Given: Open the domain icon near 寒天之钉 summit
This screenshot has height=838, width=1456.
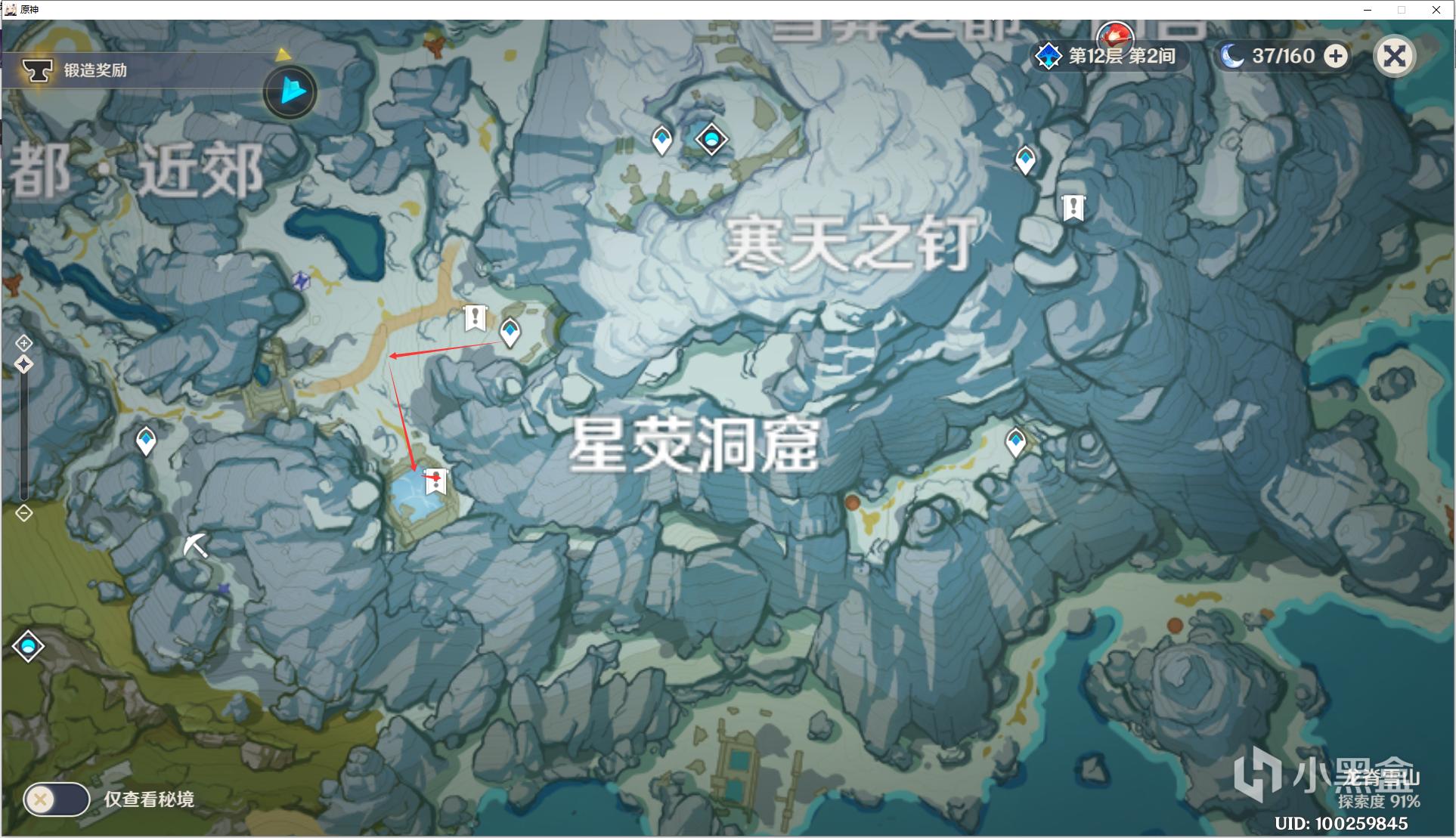Looking at the screenshot, I should [711, 139].
